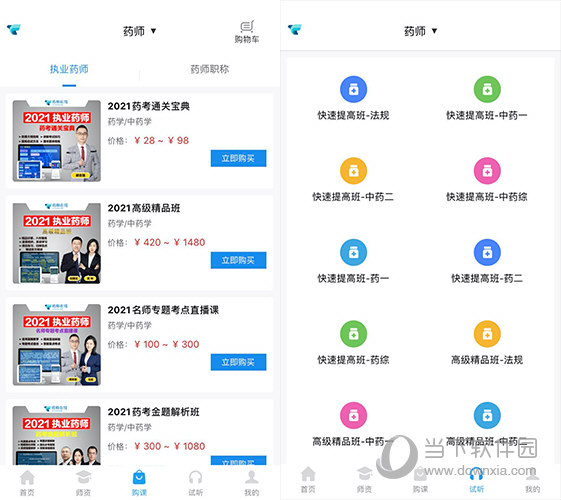
Task: Select price ¥ 300 ~ ¥ 1080
Action: click(x=170, y=446)
